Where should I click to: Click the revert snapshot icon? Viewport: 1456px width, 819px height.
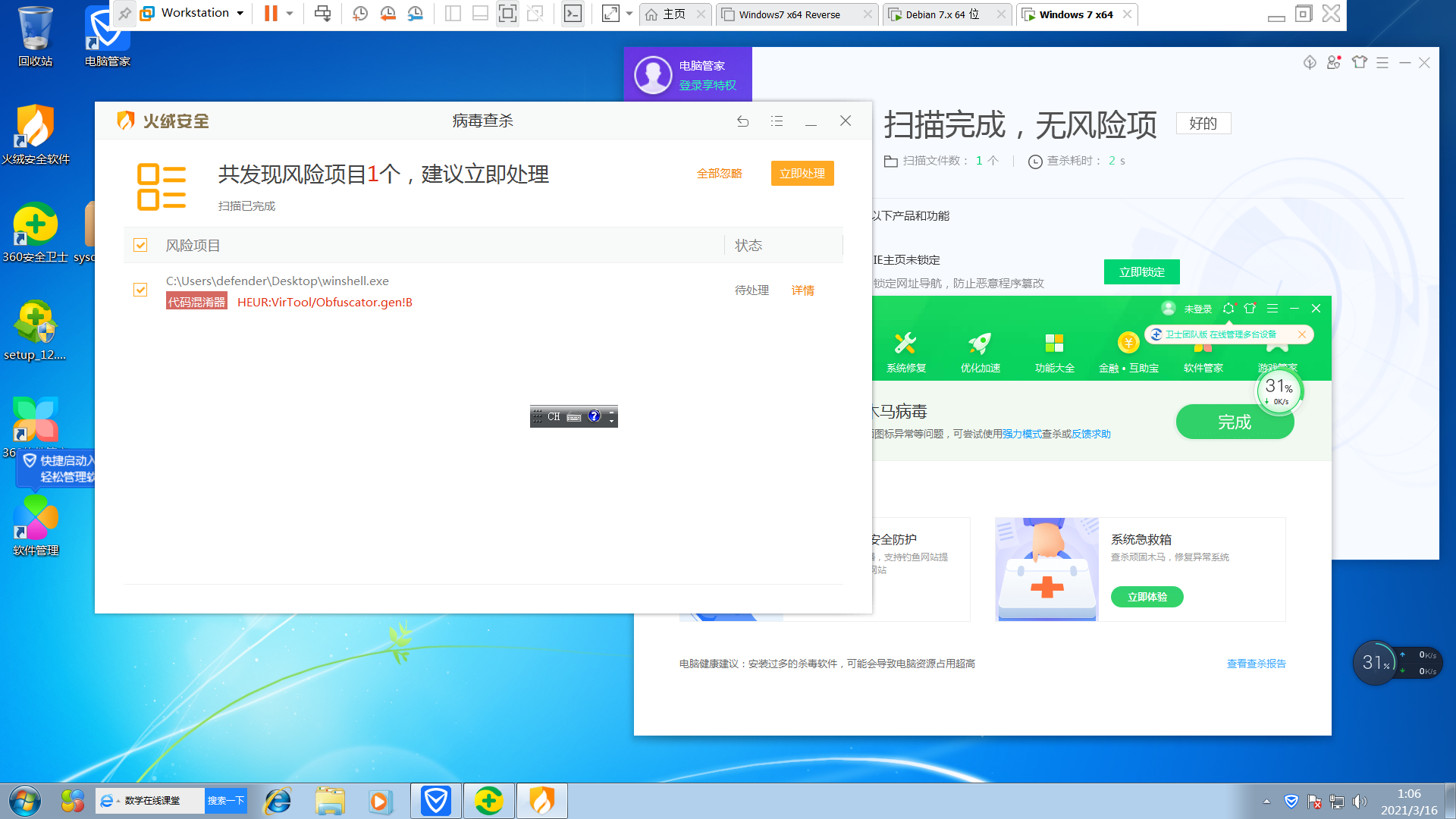point(388,13)
